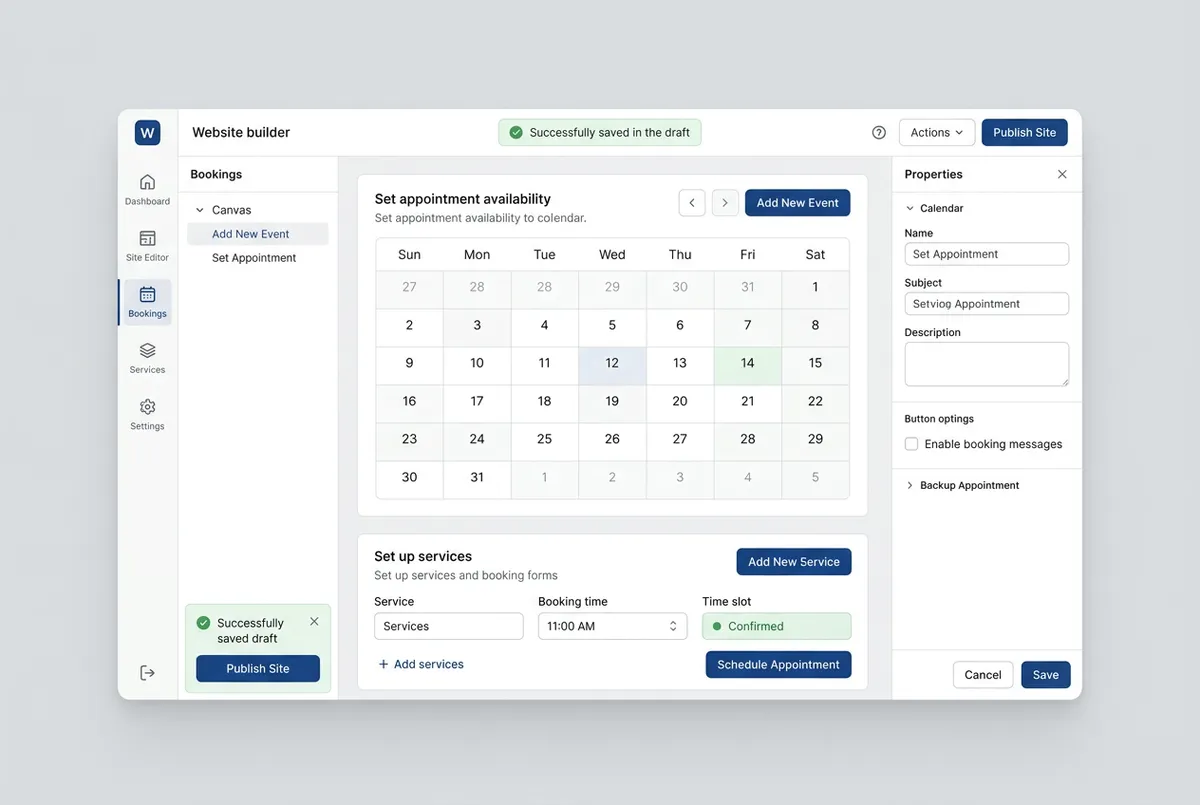The width and height of the screenshot is (1200, 805).
Task: Save the properties changes
Action: pos(1046,675)
